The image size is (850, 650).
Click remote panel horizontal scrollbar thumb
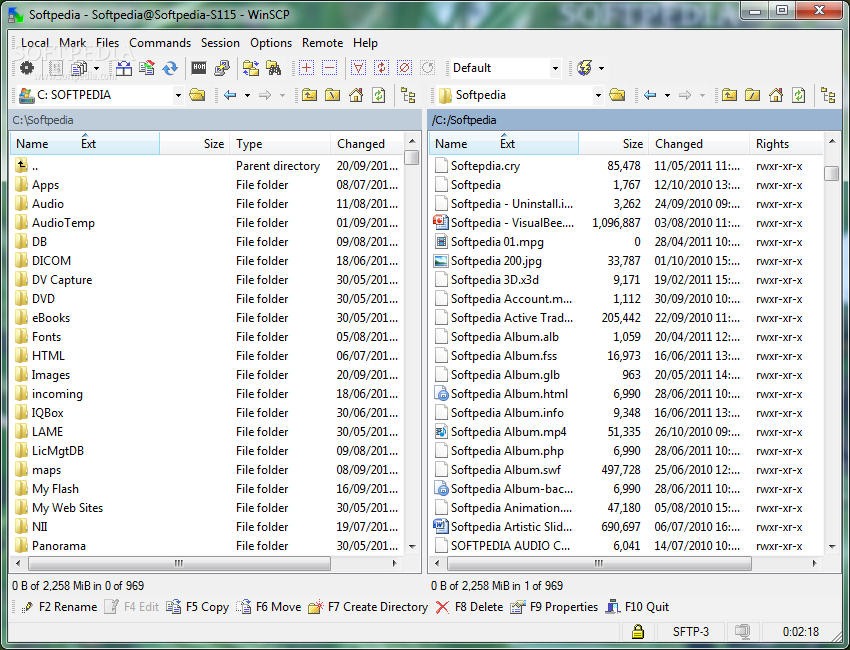599,563
